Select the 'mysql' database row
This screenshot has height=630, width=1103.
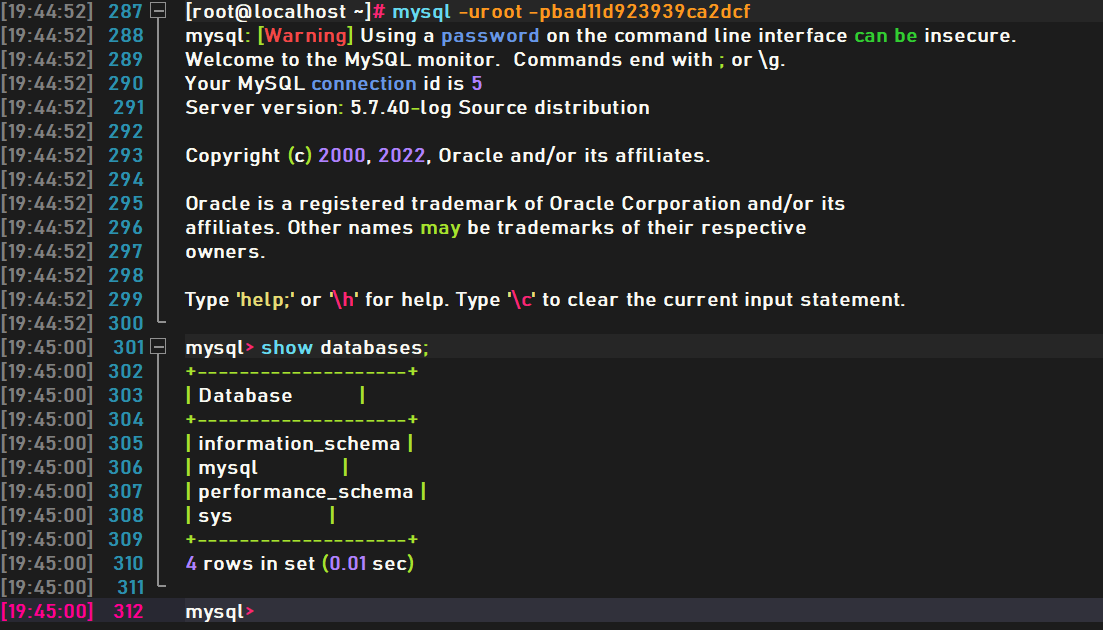[267, 468]
